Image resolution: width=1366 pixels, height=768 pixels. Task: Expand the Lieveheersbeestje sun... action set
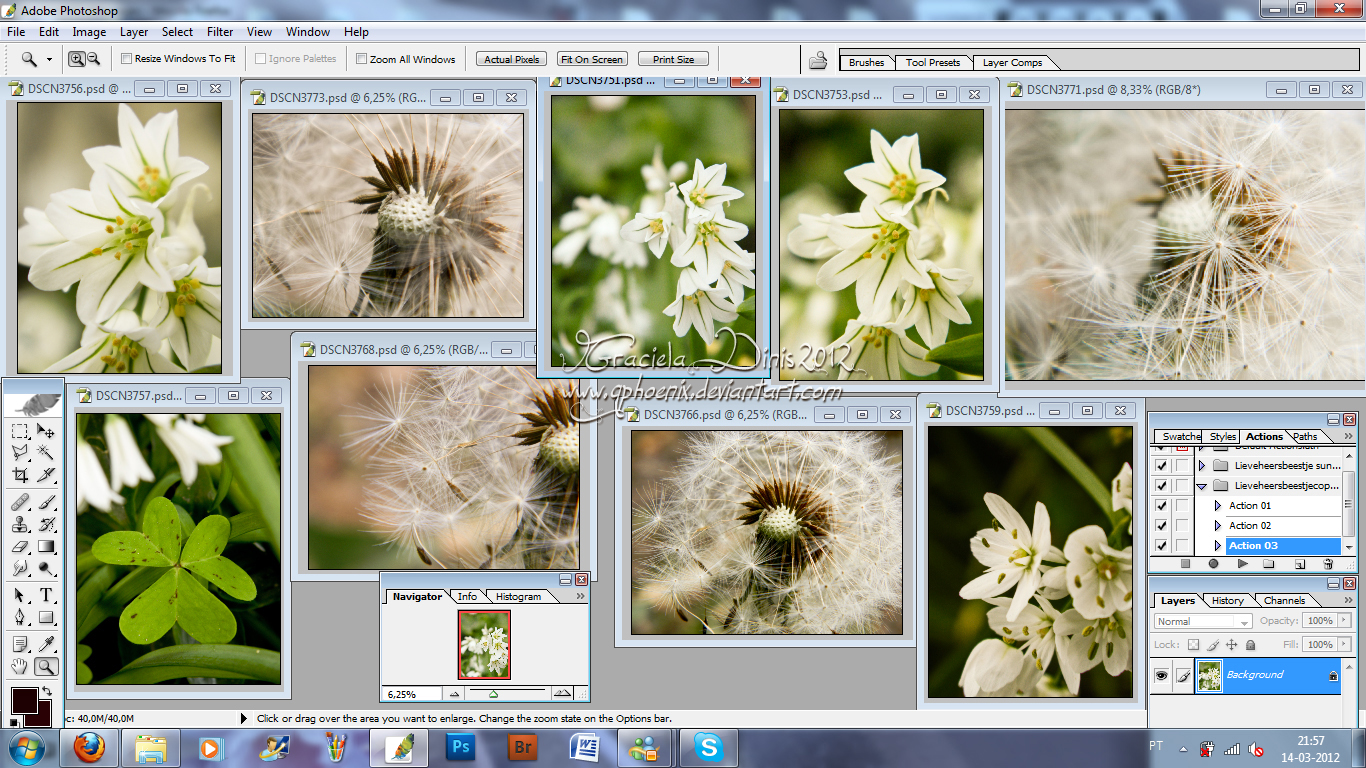click(1201, 466)
